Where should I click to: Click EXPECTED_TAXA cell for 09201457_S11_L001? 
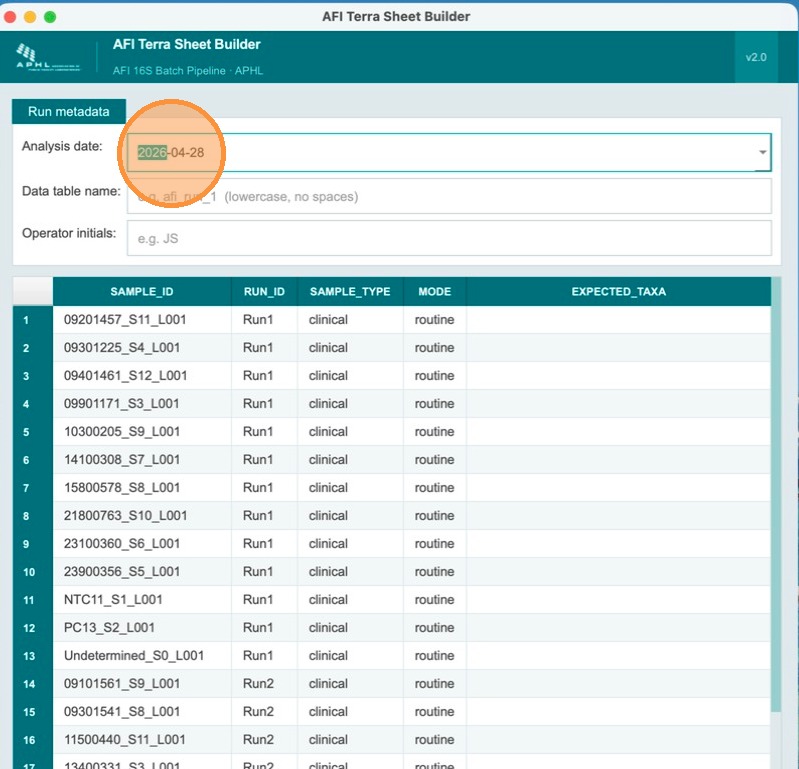(x=618, y=320)
